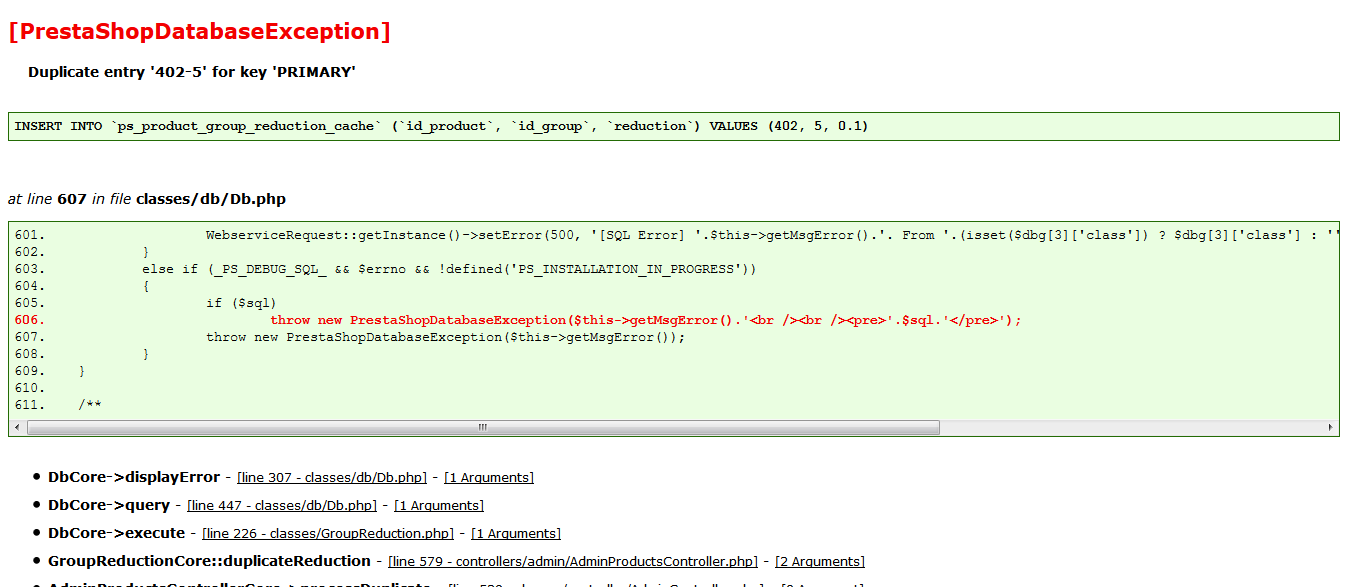
Task: Click code line 603 else if condition
Action: click(449, 269)
